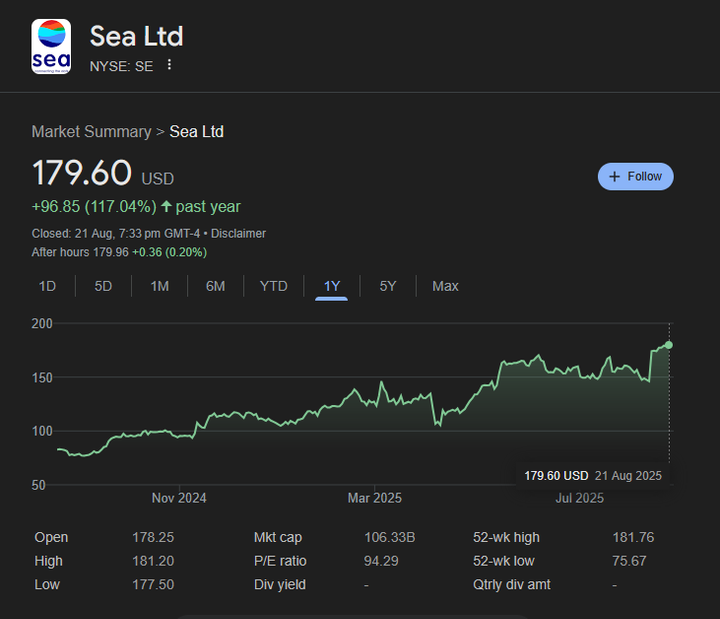The width and height of the screenshot is (720, 619).
Task: Select the 1Y chart tab
Action: point(332,286)
